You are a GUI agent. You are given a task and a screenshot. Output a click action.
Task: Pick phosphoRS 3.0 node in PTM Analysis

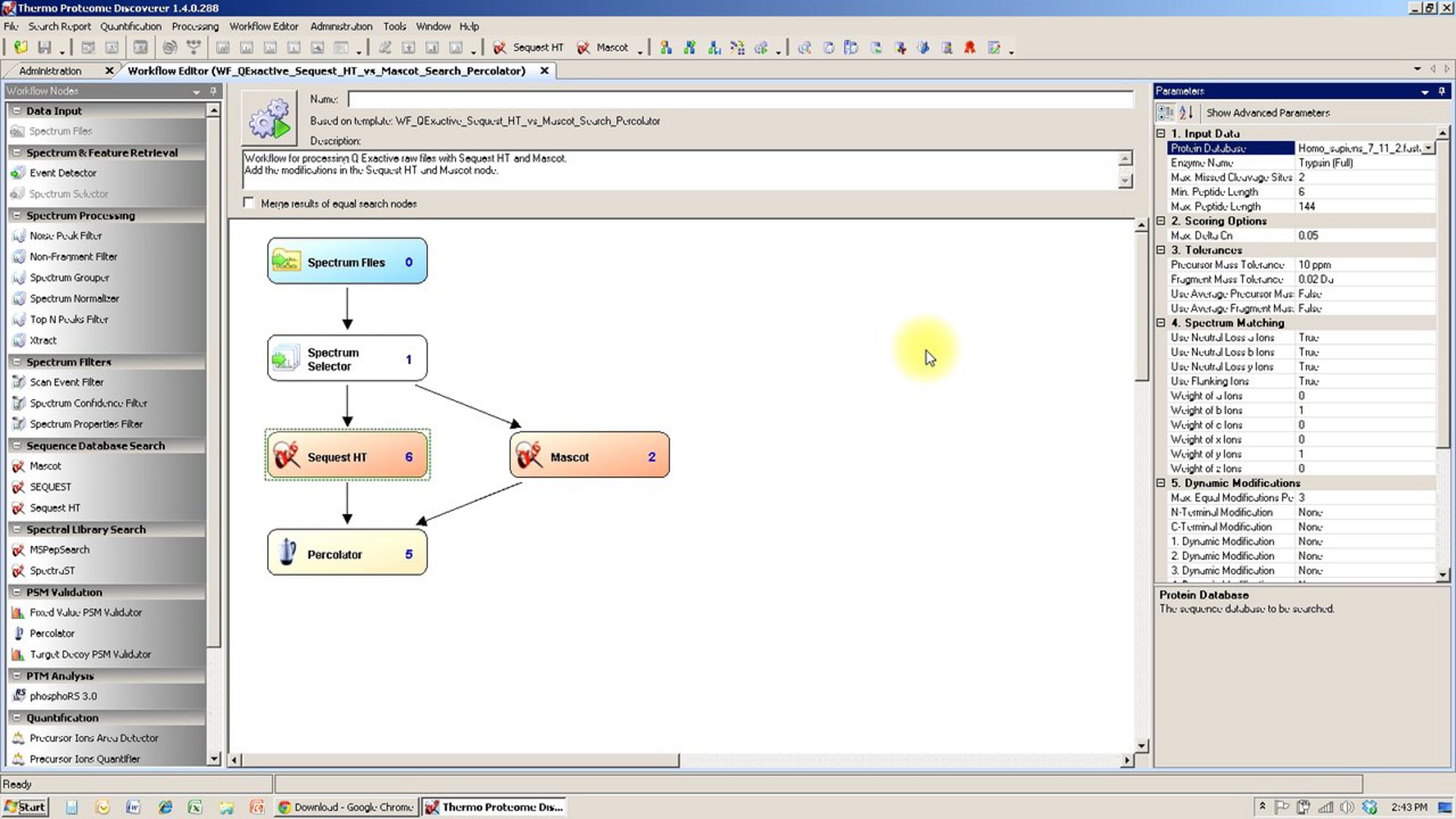pyautogui.click(x=63, y=696)
